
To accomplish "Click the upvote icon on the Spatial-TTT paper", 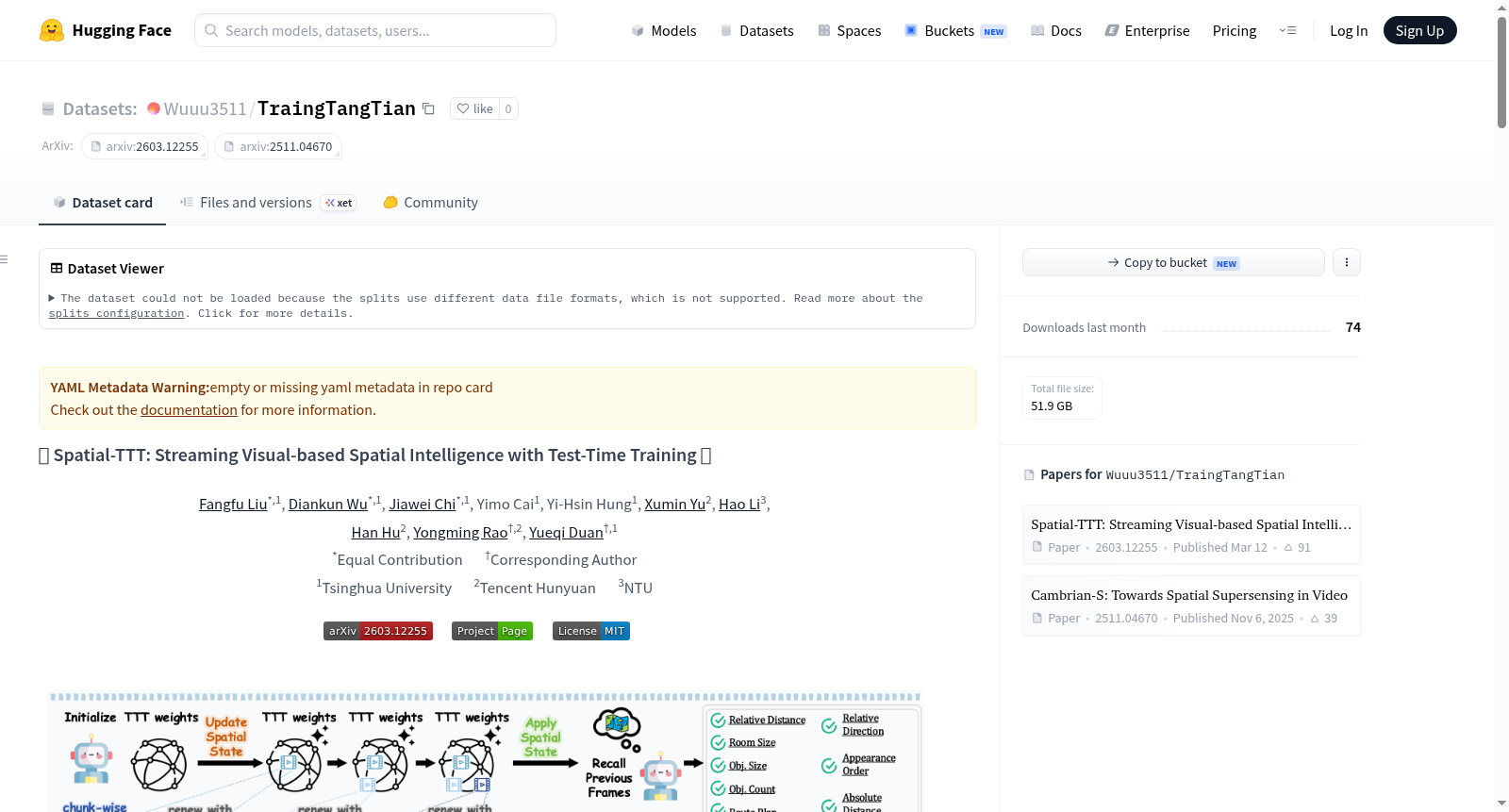I will coord(1288,548).
